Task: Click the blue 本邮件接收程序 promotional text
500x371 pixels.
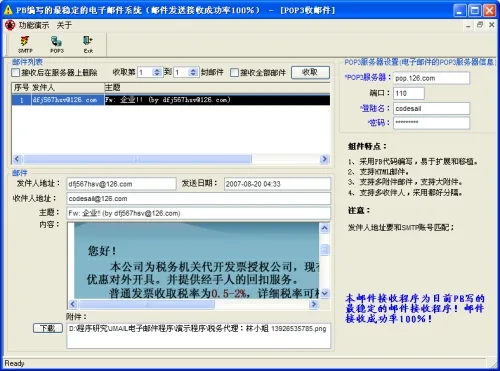Action: 415,308
